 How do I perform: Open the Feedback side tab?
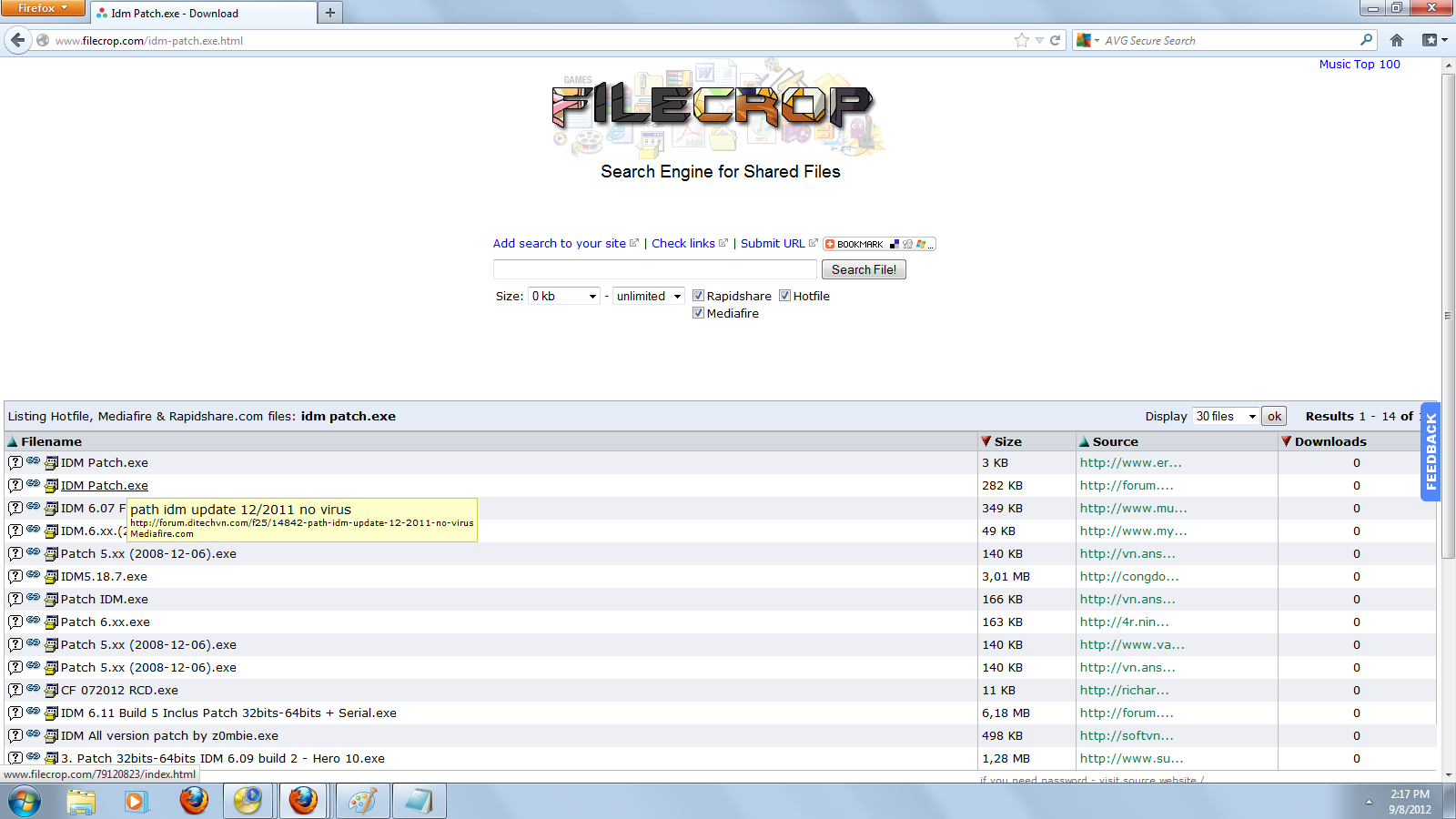(1431, 451)
